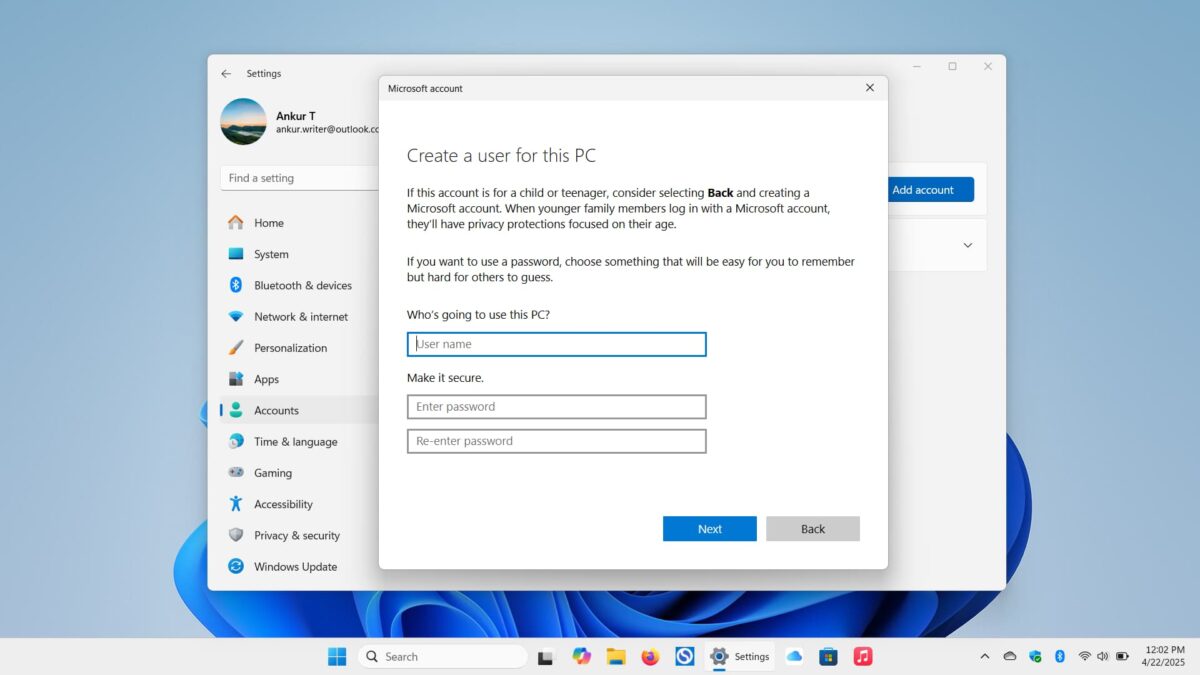Open Privacy & security settings
Screen dimensions: 1200x675
pyautogui.click(x=299, y=535)
